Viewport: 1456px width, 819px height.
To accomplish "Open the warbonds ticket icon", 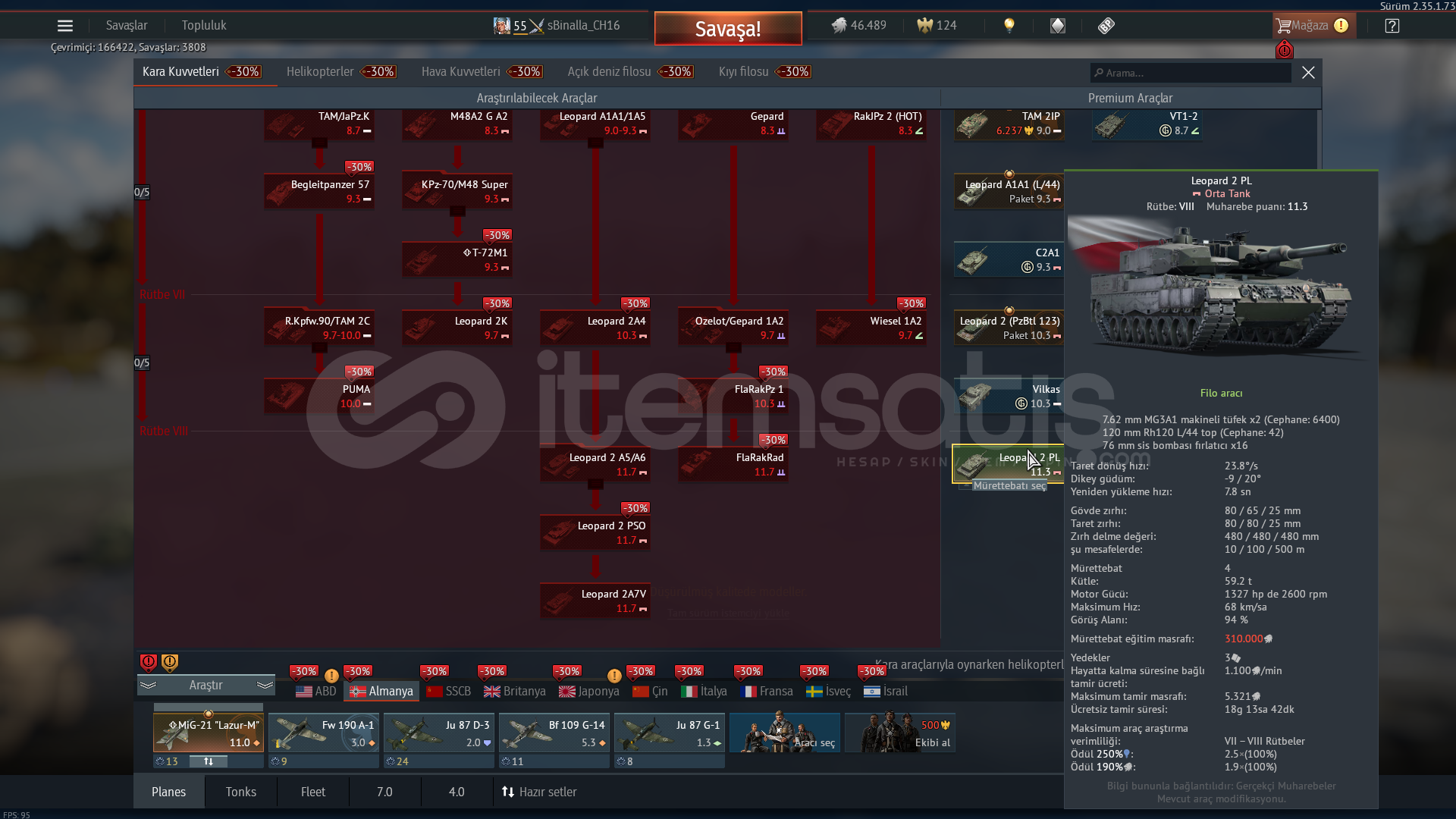I will click(x=1106, y=26).
